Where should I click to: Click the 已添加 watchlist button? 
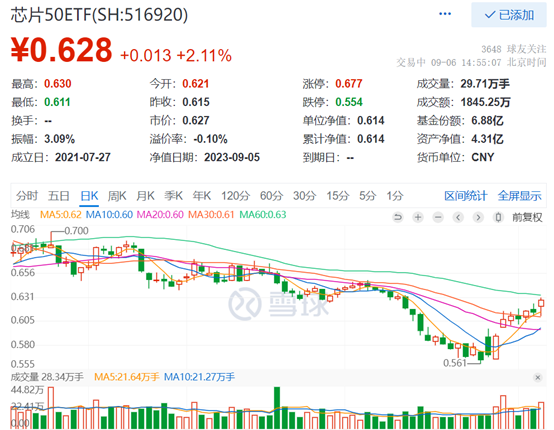point(509,15)
